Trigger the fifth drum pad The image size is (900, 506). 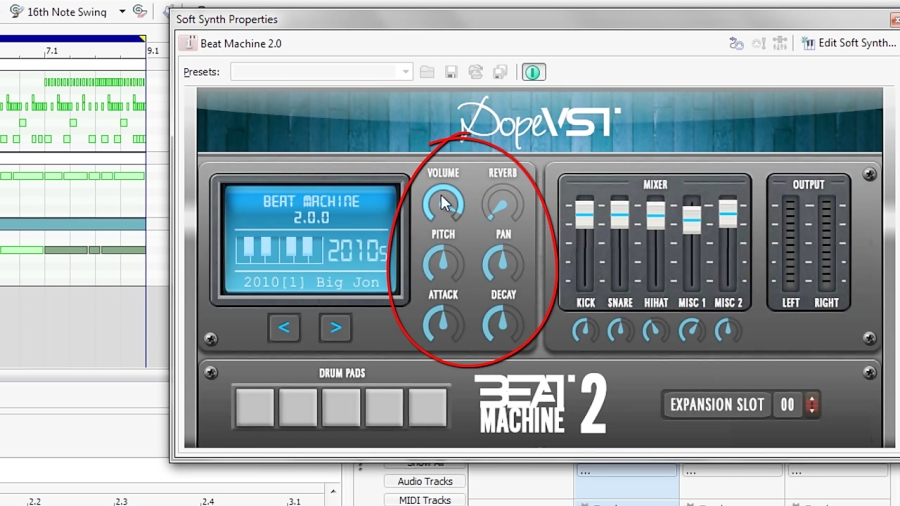tap(428, 407)
